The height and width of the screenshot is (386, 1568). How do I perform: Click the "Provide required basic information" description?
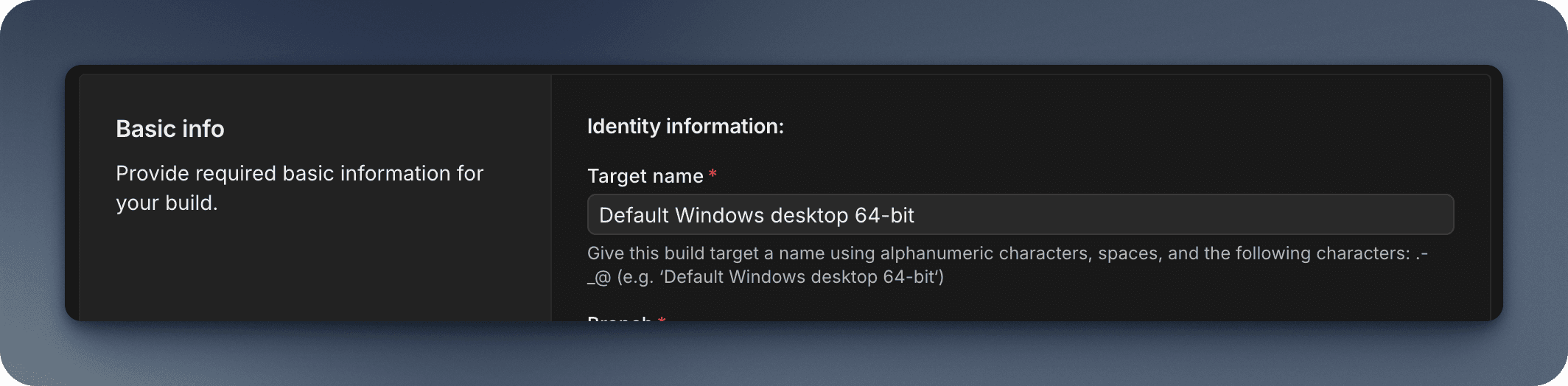tap(299, 174)
